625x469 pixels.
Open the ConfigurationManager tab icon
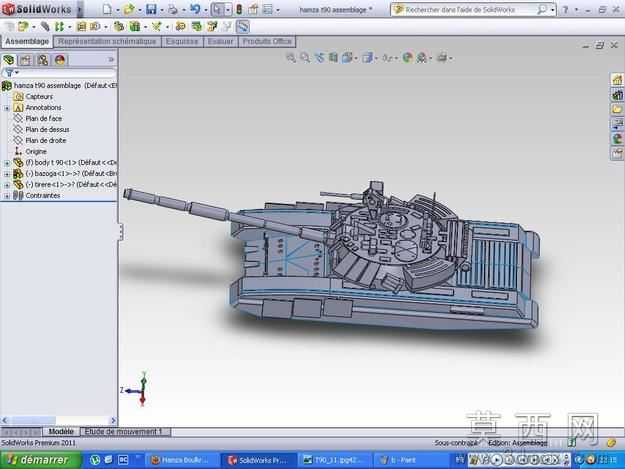(x=43, y=60)
